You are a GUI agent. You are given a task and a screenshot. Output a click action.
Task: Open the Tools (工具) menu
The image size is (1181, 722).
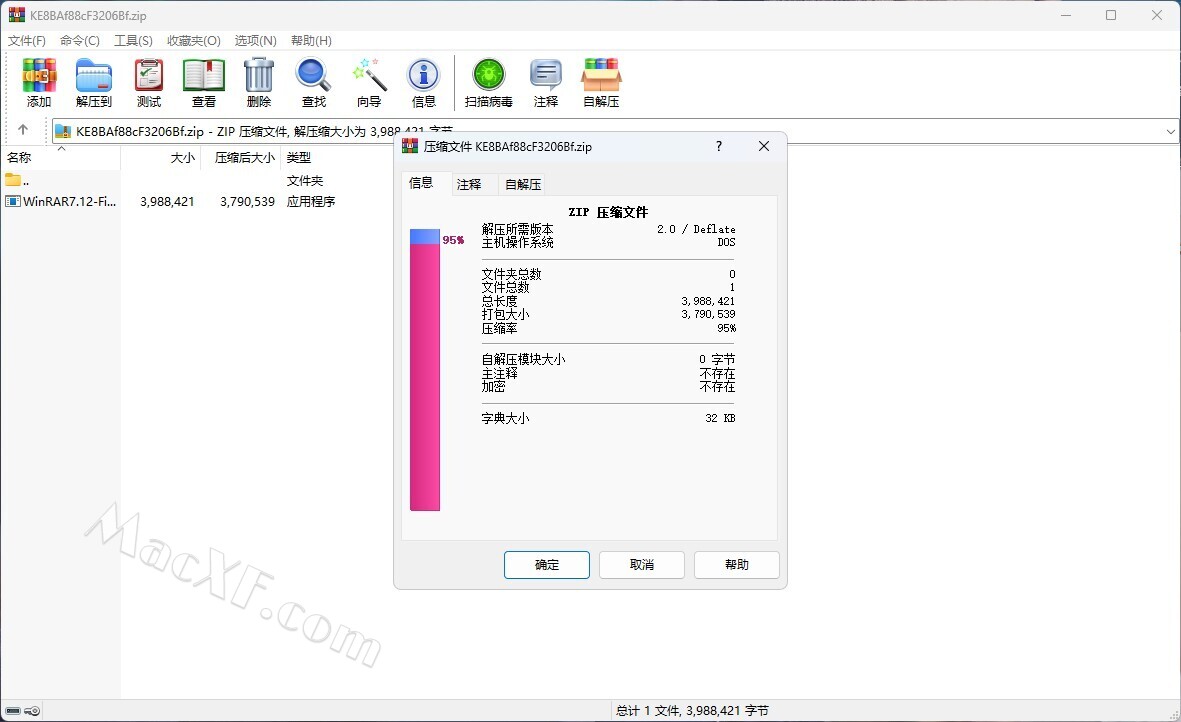click(133, 41)
